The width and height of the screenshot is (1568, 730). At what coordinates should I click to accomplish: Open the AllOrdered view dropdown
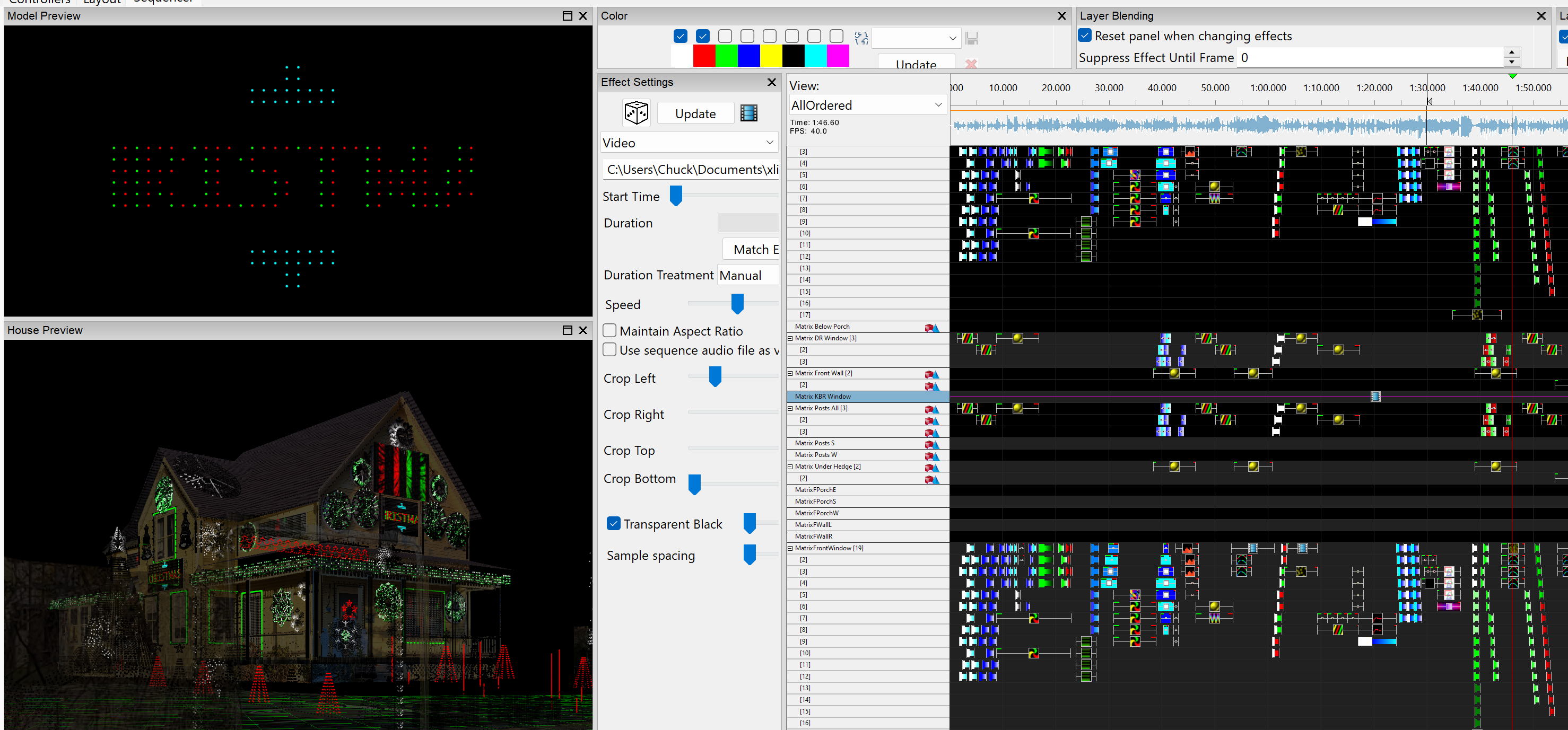tap(867, 105)
